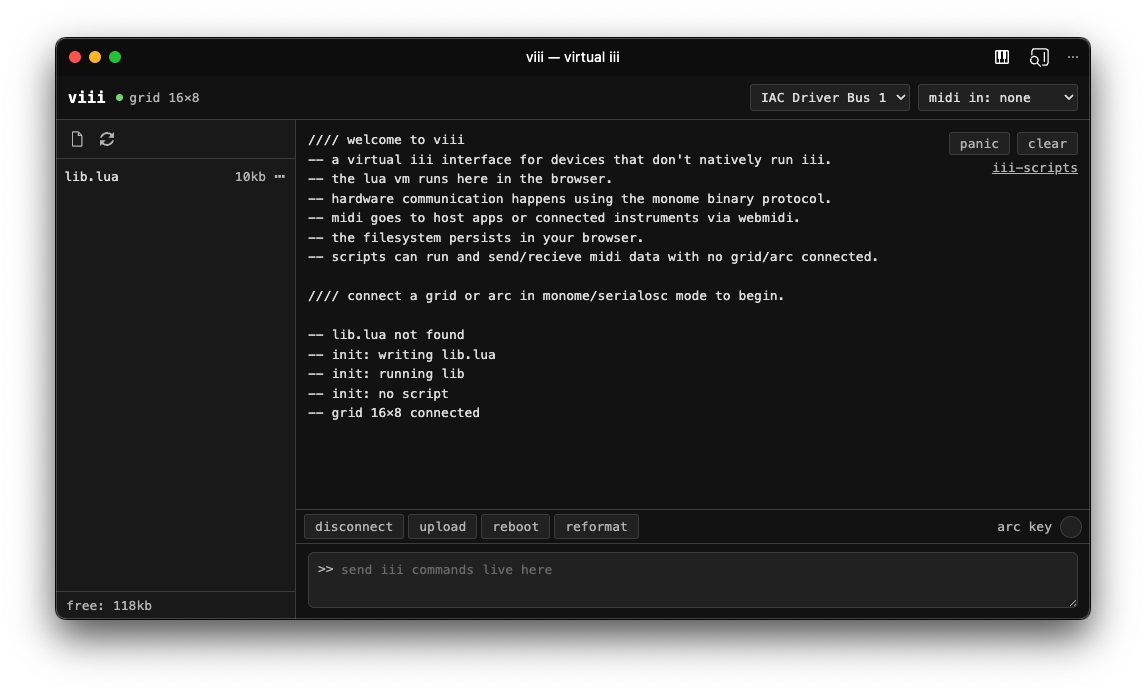Open IAC Driver Bus 1 midi output dropdown

tap(830, 97)
